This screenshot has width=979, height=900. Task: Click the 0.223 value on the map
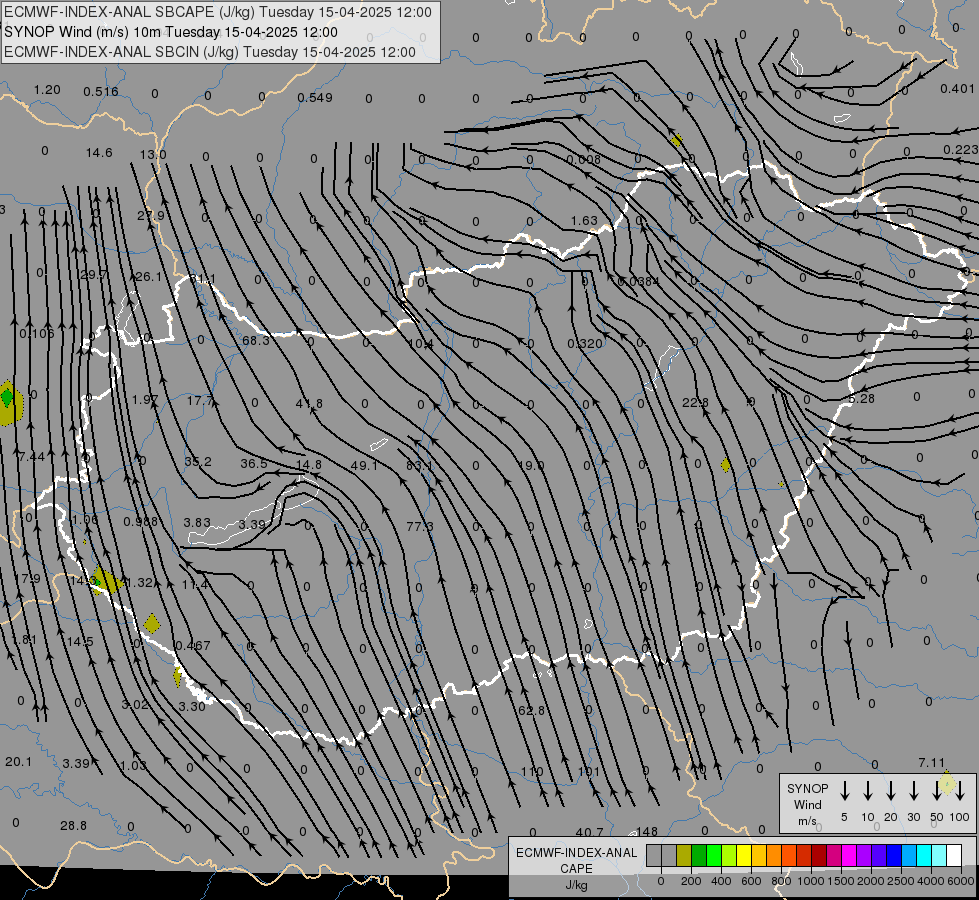point(961,149)
